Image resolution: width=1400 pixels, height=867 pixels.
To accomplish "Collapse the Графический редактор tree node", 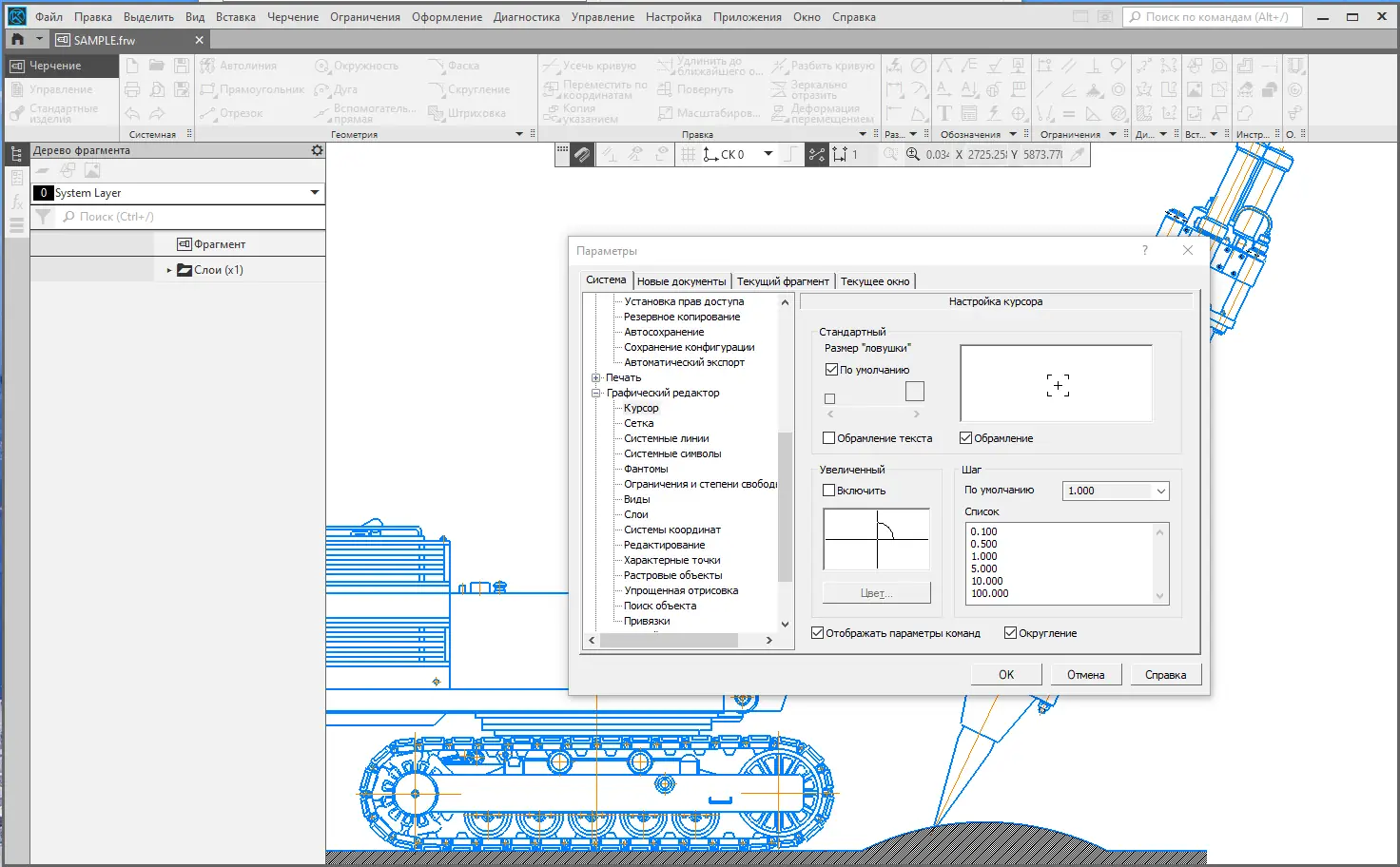I will pos(596,393).
